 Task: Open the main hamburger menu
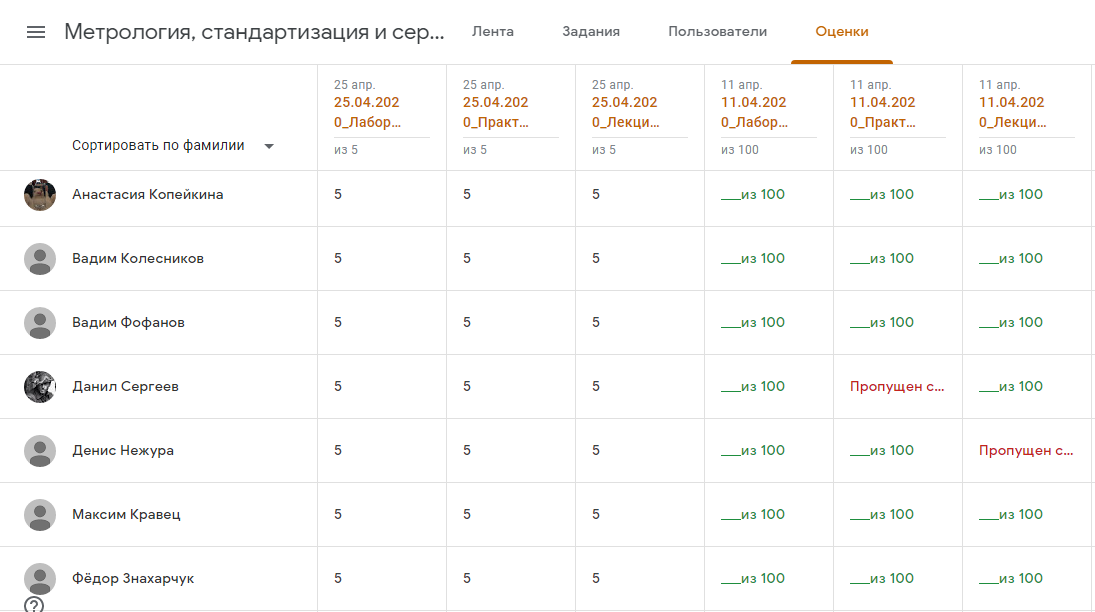coord(36,32)
